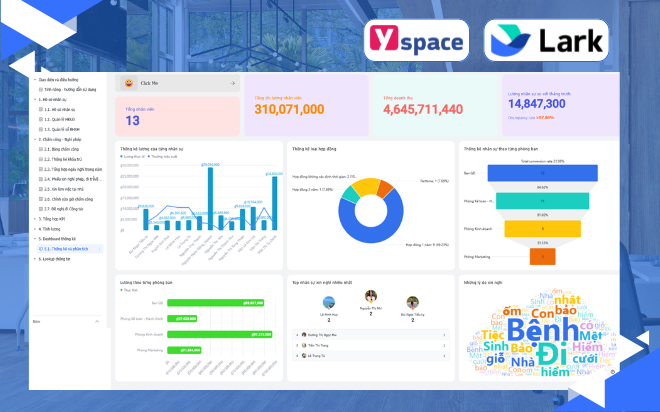Viewport: 660px width, 412px height.
Task: Click the table icon beside 2.4 sidebar row
Action: 41,179
